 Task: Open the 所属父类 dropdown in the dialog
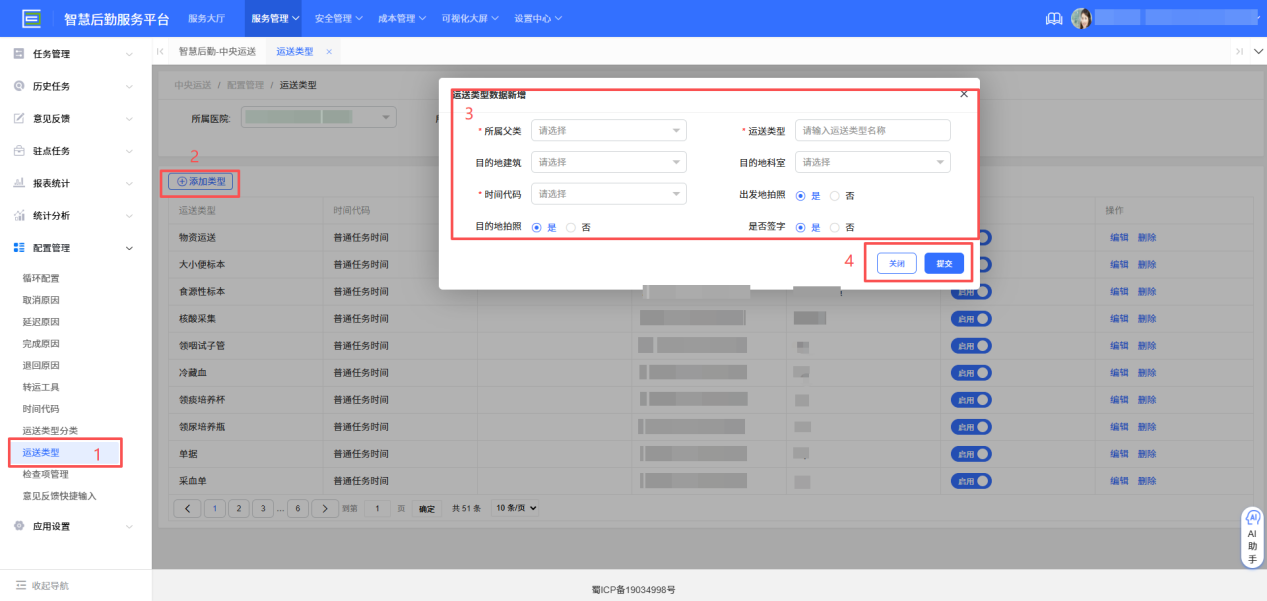click(x=608, y=130)
